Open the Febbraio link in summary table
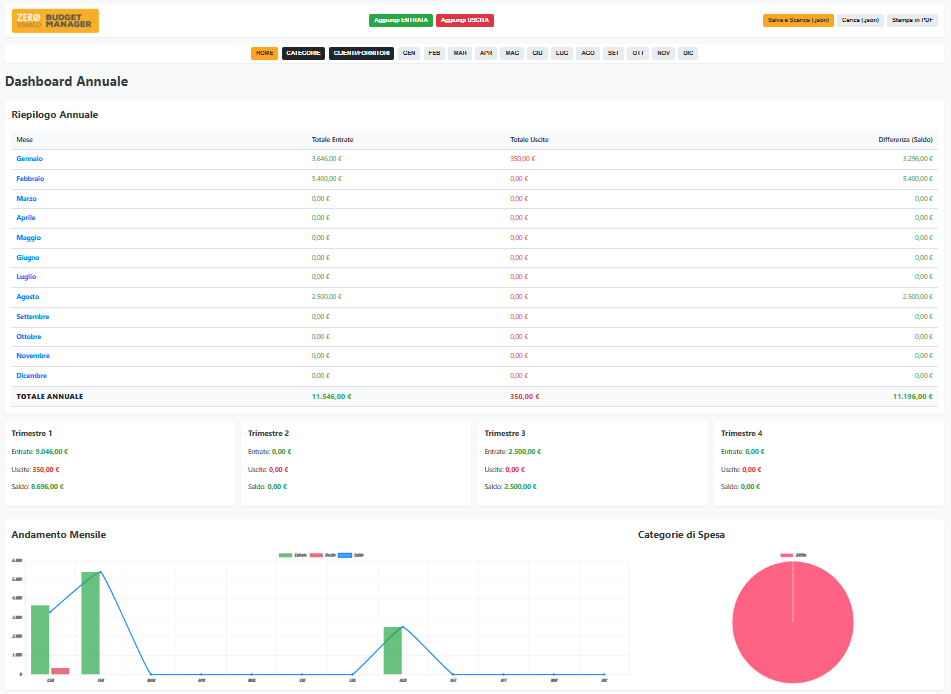 [x=30, y=179]
